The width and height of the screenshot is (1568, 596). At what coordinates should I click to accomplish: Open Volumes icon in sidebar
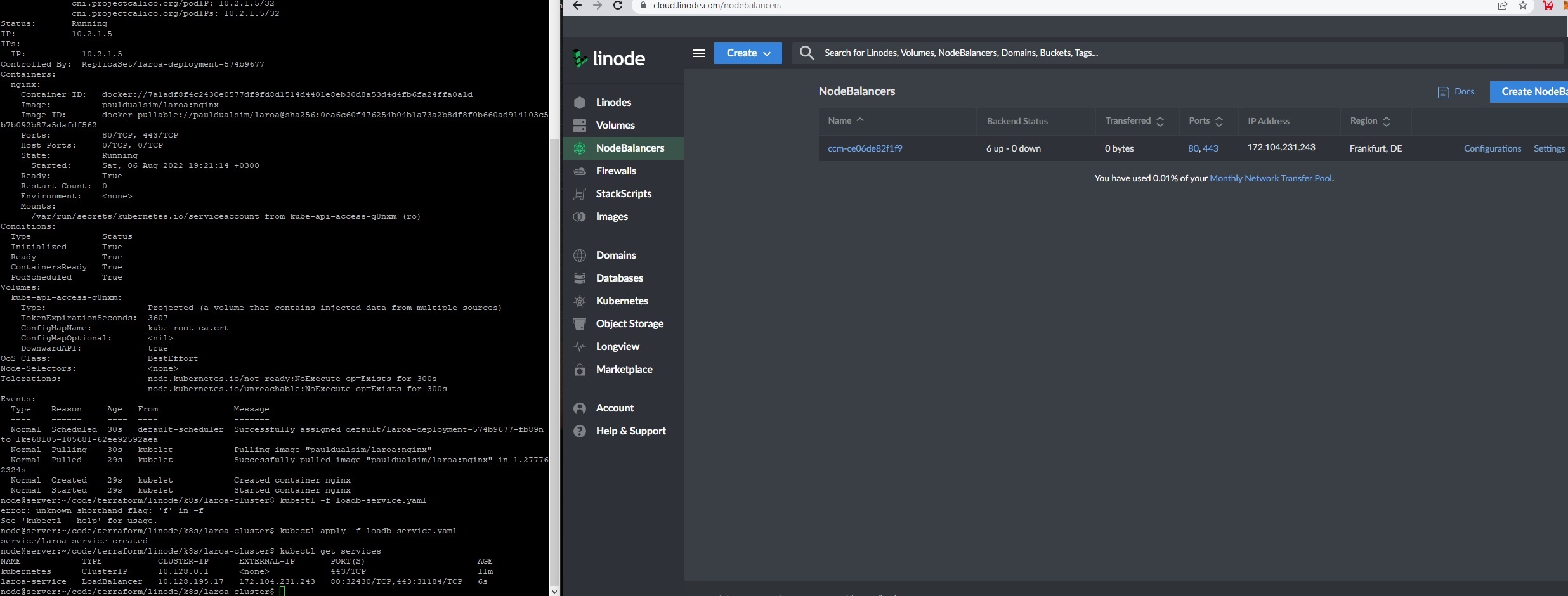580,126
